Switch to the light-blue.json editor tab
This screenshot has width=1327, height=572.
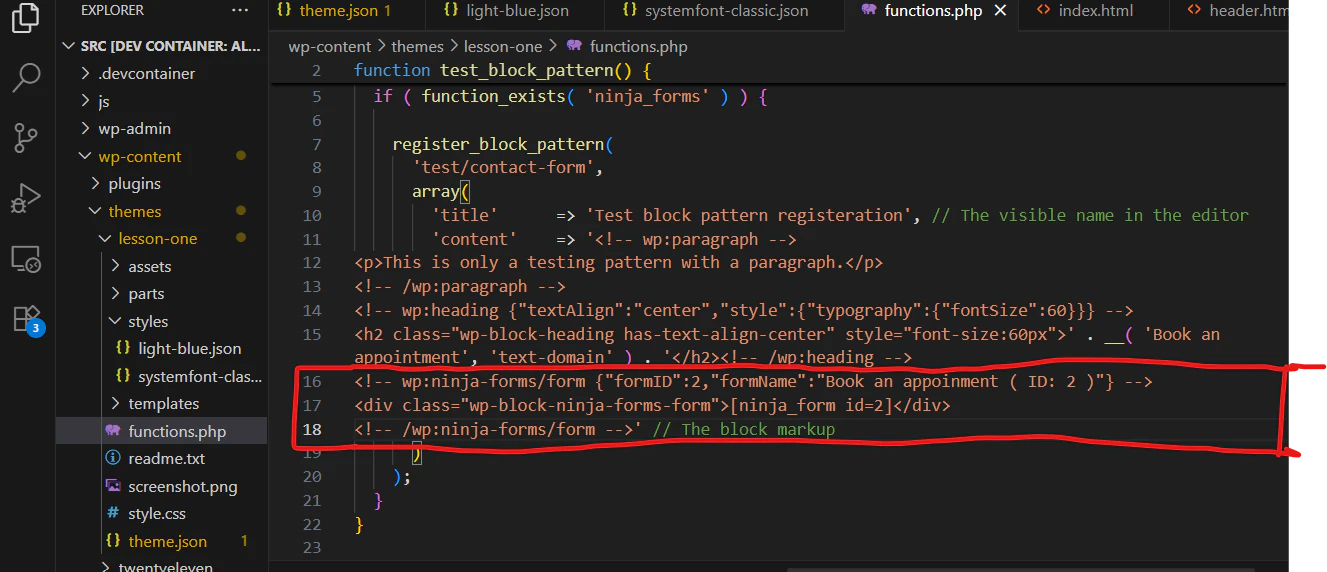pos(514,11)
